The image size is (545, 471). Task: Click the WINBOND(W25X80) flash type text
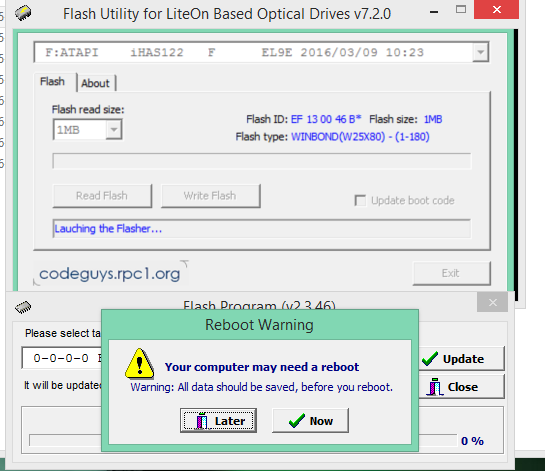click(x=360, y=137)
